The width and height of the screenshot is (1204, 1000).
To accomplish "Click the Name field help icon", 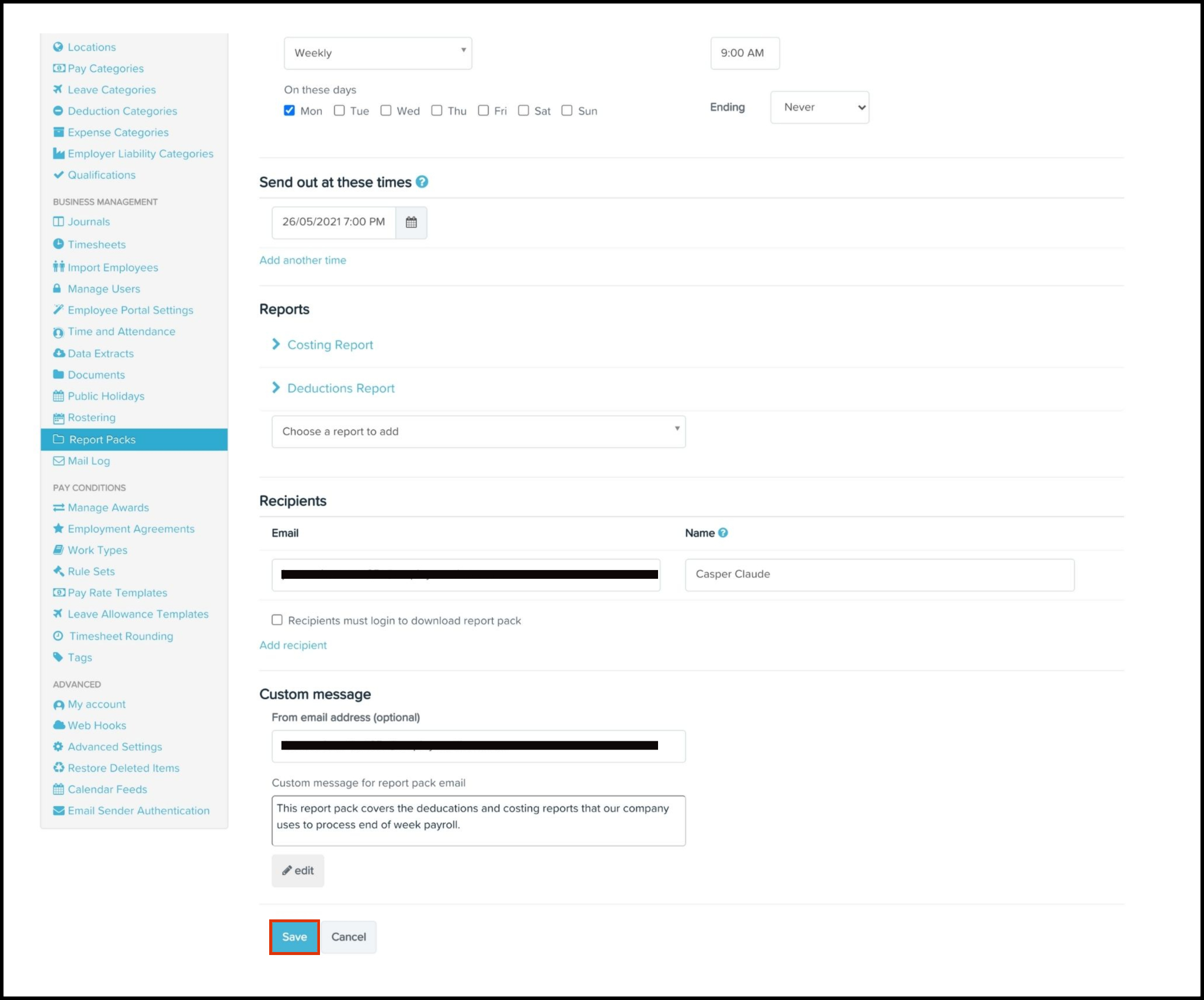I will click(723, 533).
